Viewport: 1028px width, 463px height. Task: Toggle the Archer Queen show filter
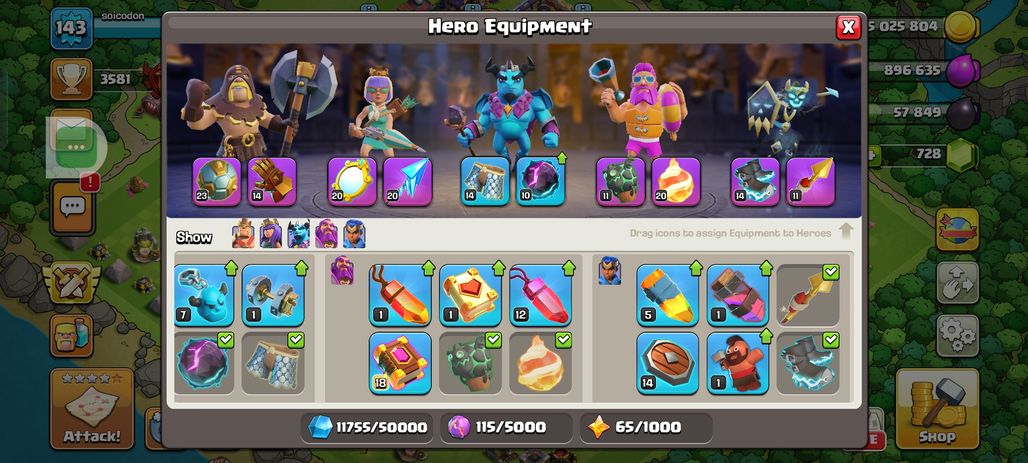coord(271,234)
